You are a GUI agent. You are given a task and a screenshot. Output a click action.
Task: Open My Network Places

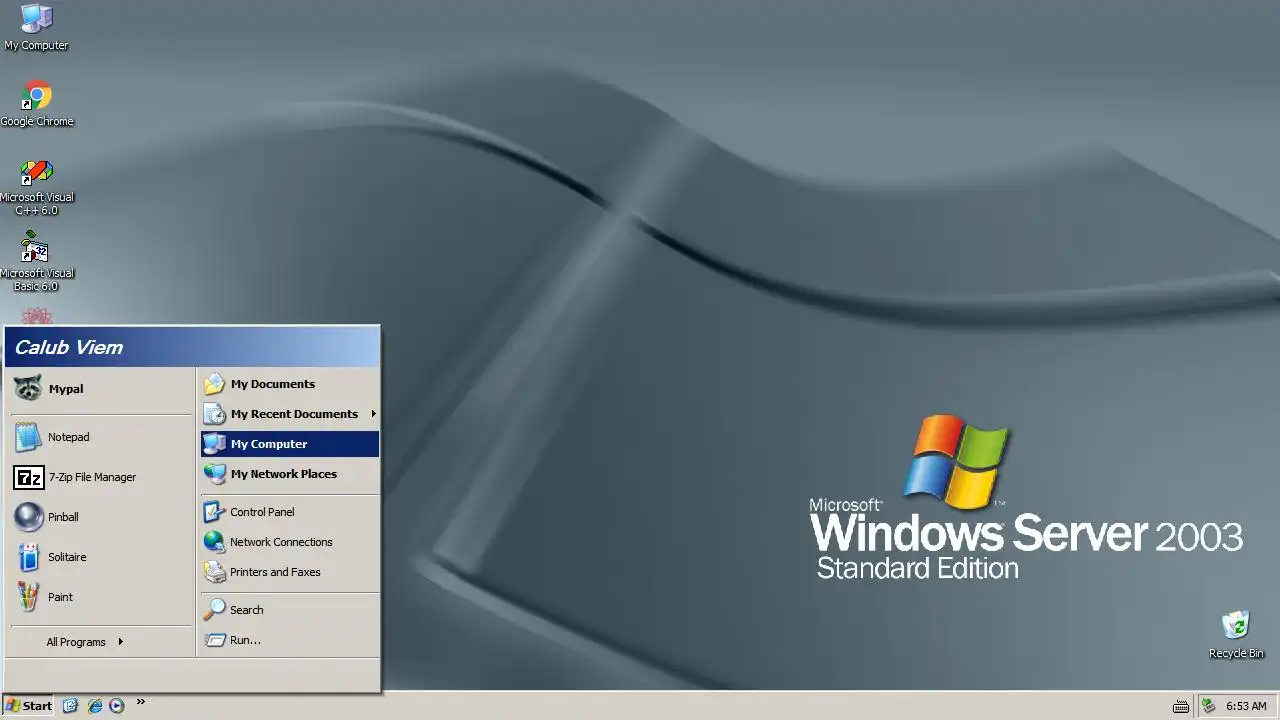tap(290, 474)
